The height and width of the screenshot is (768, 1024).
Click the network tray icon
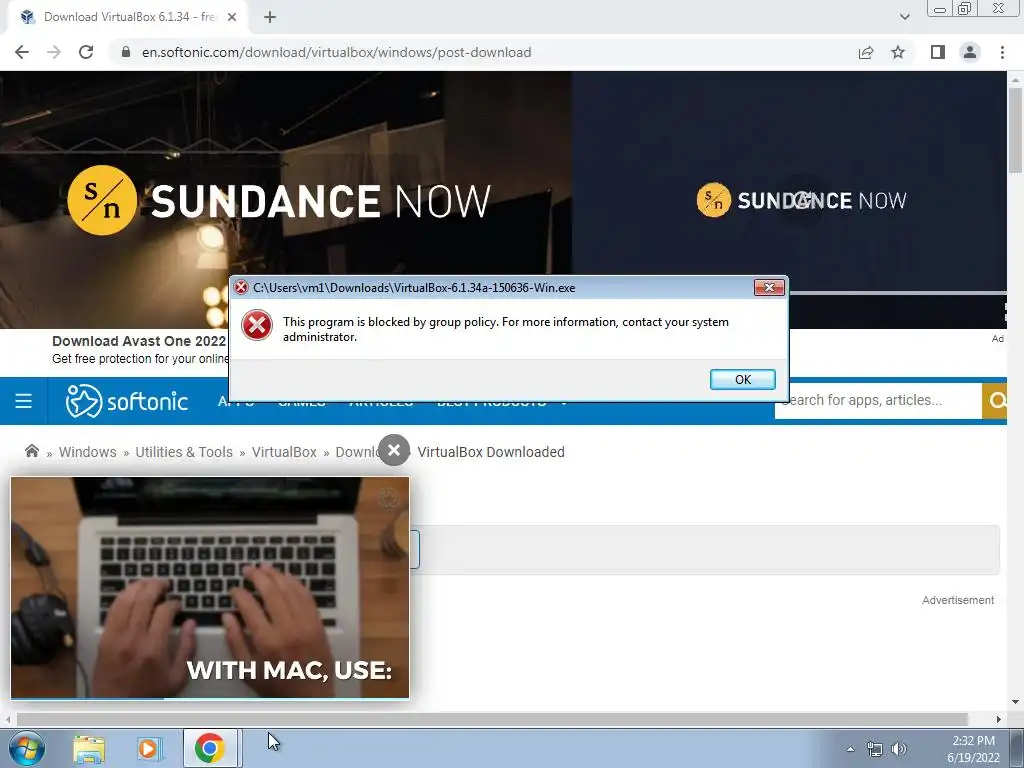[x=874, y=749]
